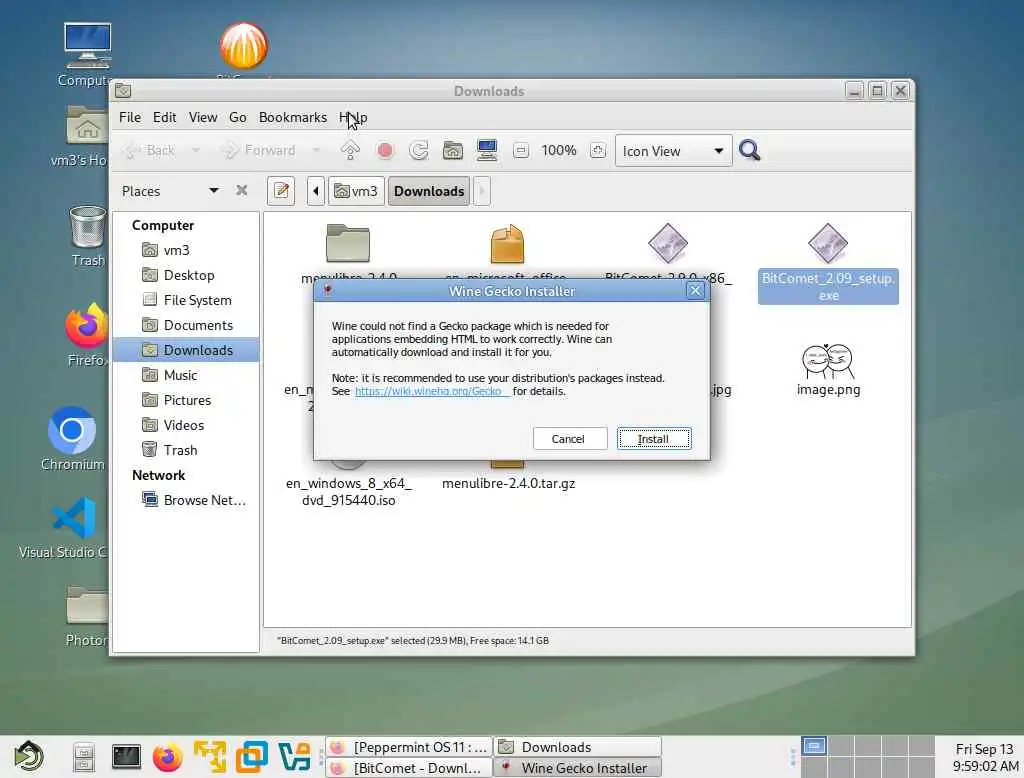Launch Chromium from the desktop
This screenshot has height=778, width=1024.
(x=72, y=430)
